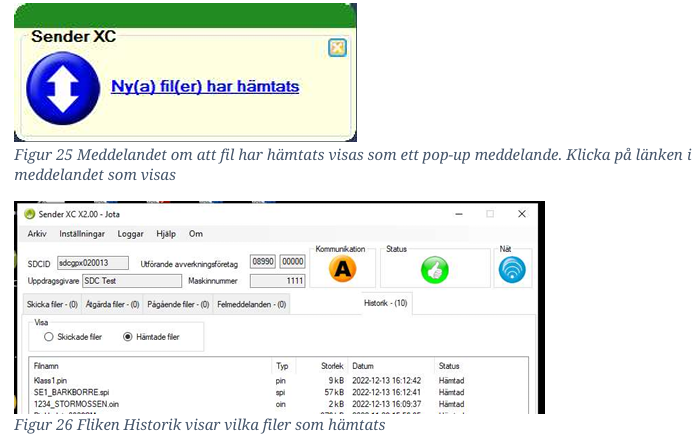Switch to the 'Felmeddelanden - (0)' tab

pos(252,304)
